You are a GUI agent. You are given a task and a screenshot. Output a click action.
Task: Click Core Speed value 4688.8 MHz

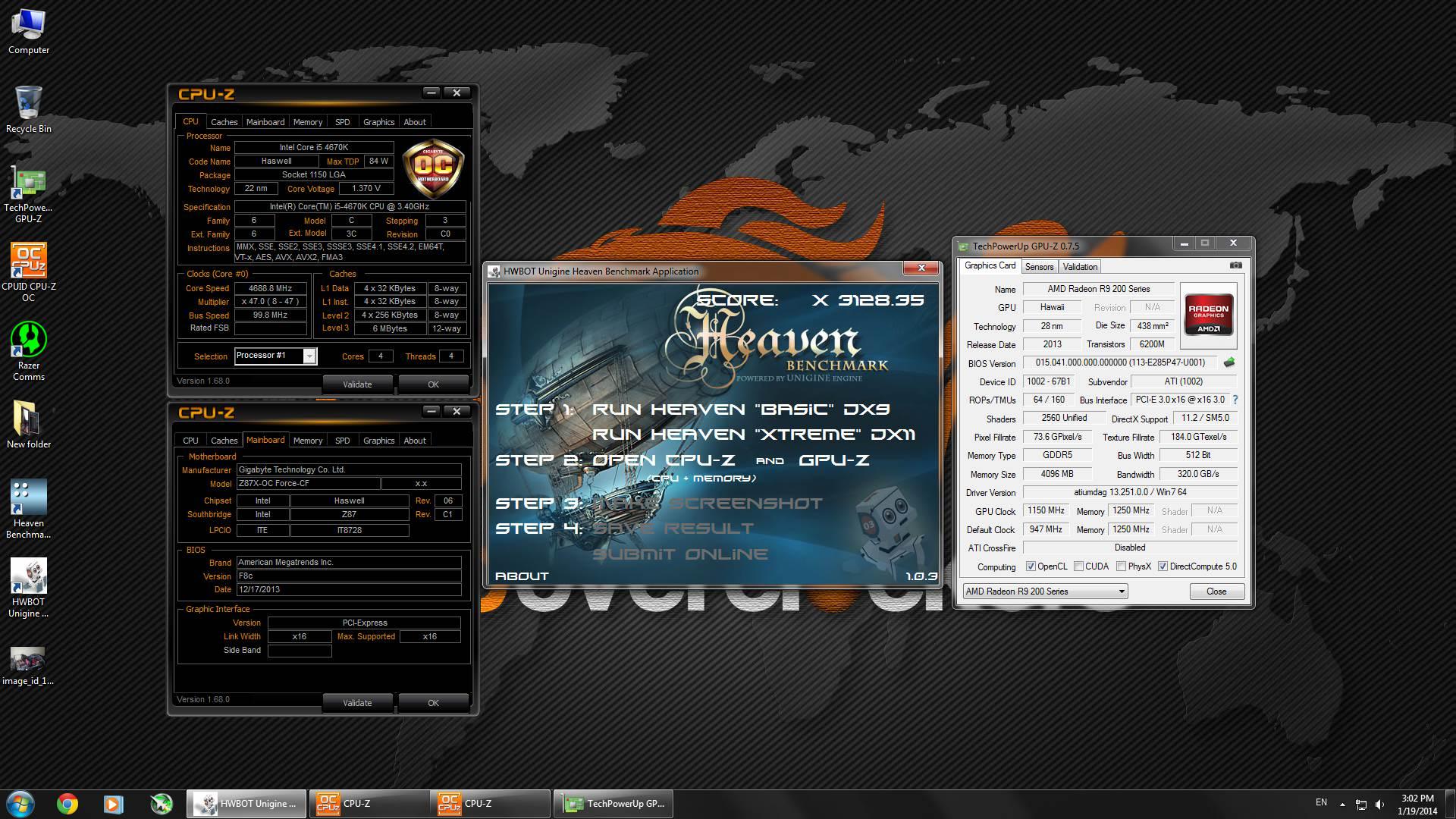click(271, 288)
